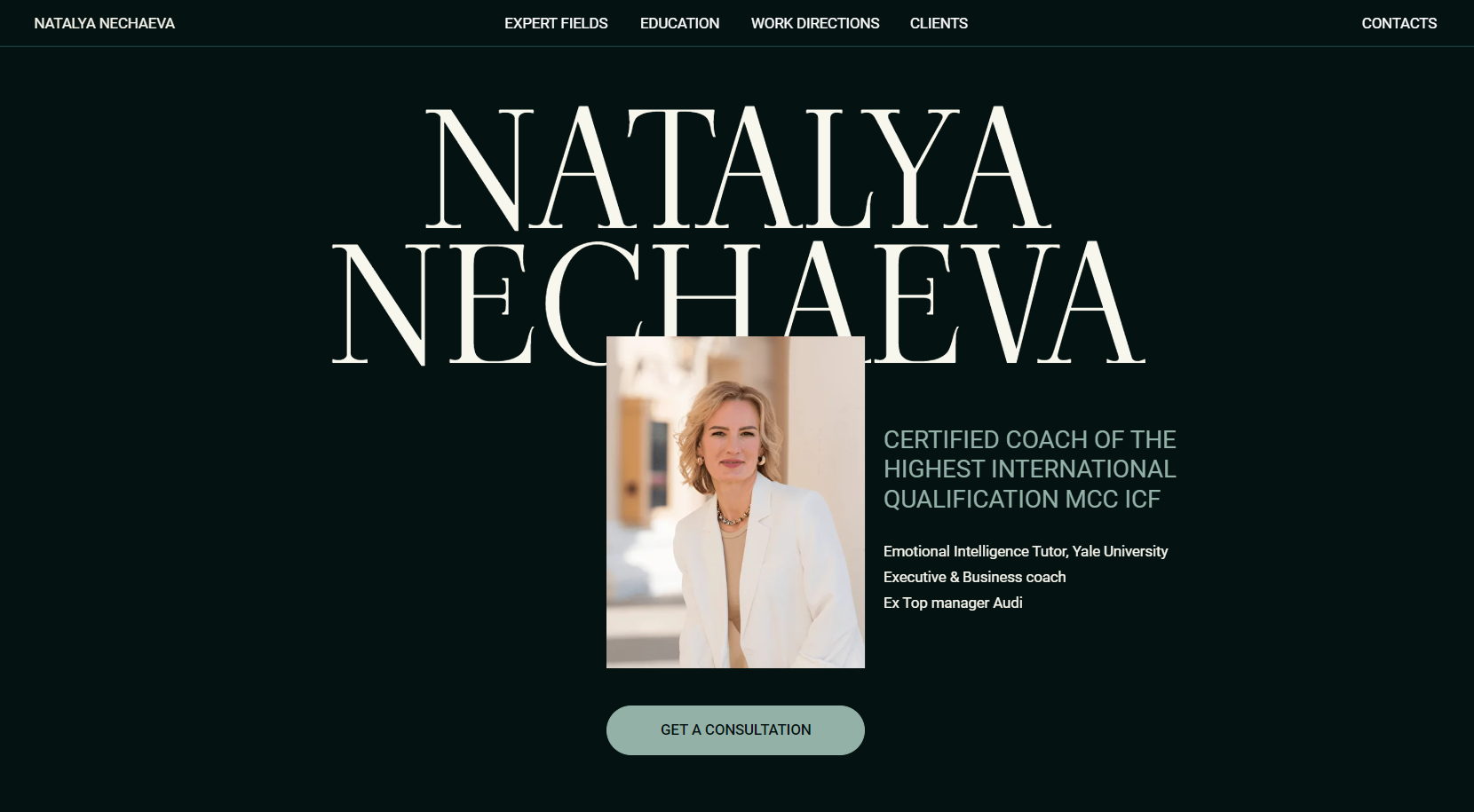Select the CERTIFIED COACH OF THE line

(x=1029, y=439)
